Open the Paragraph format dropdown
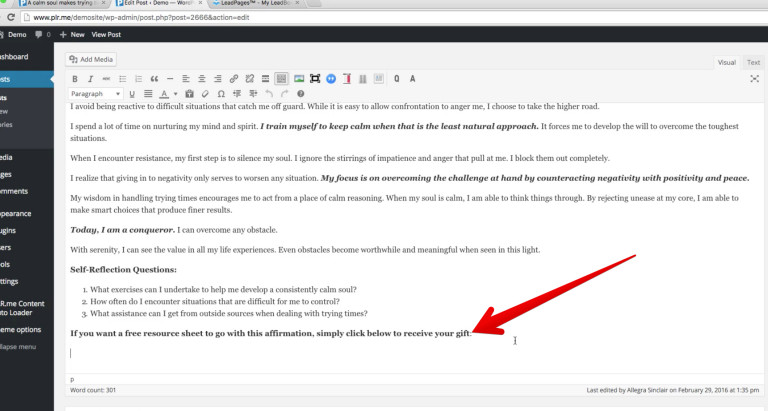Screen dimensions: 768x411 (x=96, y=94)
